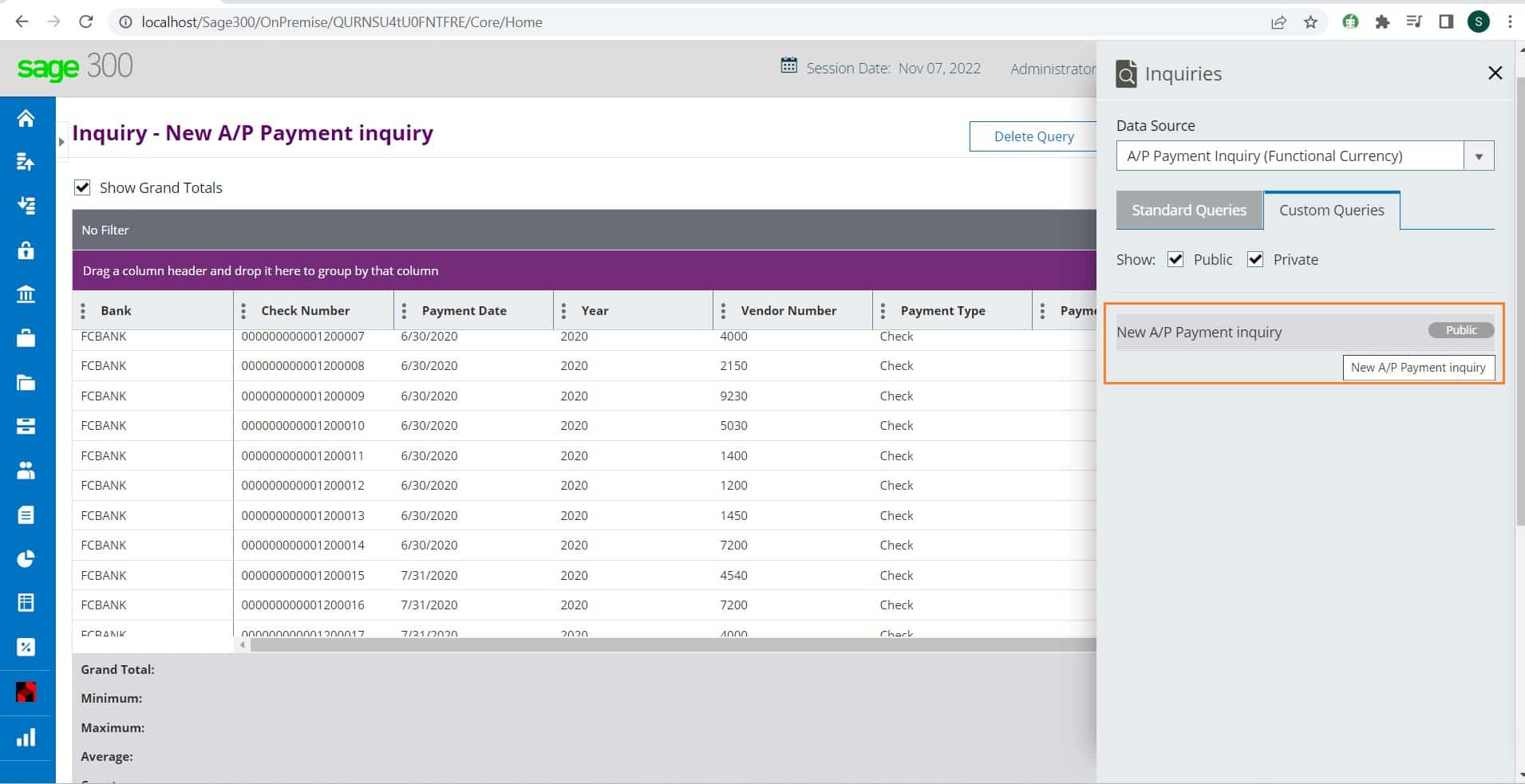Open the people group sidebar icon
The width and height of the screenshot is (1525, 784).
coord(26,471)
